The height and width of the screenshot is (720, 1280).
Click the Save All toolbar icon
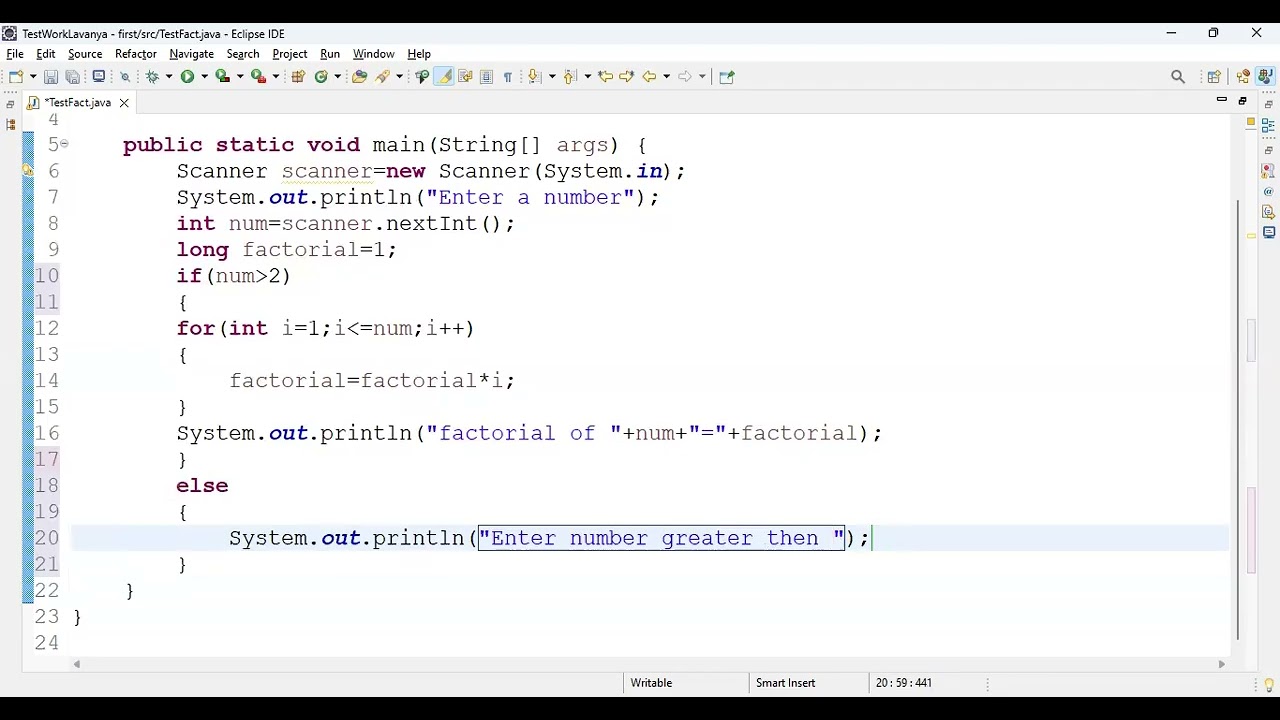point(73,76)
